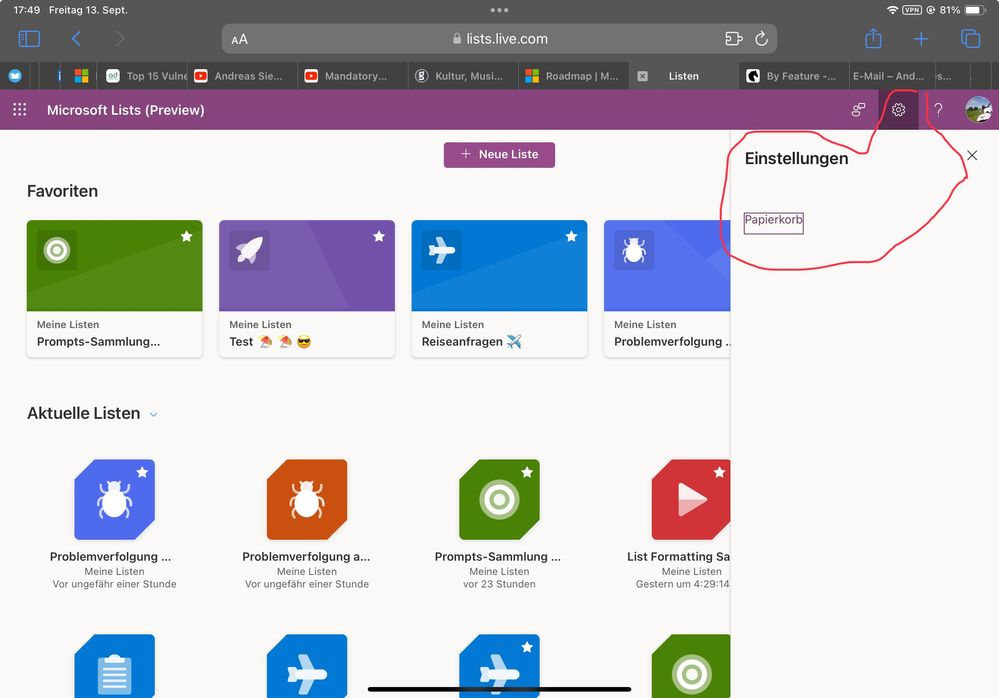Screen dimensions: 999x698
Task: Open List Formatting Sa by its title
Action: (679, 557)
